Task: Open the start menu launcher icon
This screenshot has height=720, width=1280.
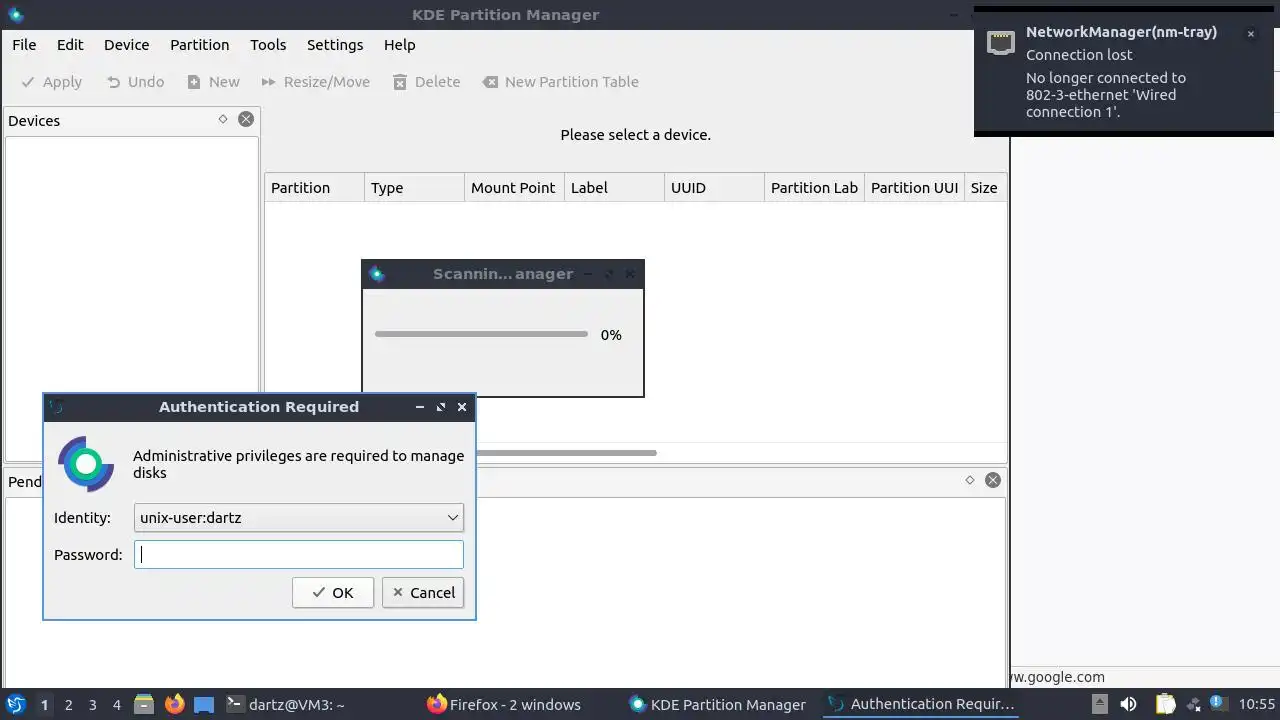Action: pyautogui.click(x=16, y=704)
